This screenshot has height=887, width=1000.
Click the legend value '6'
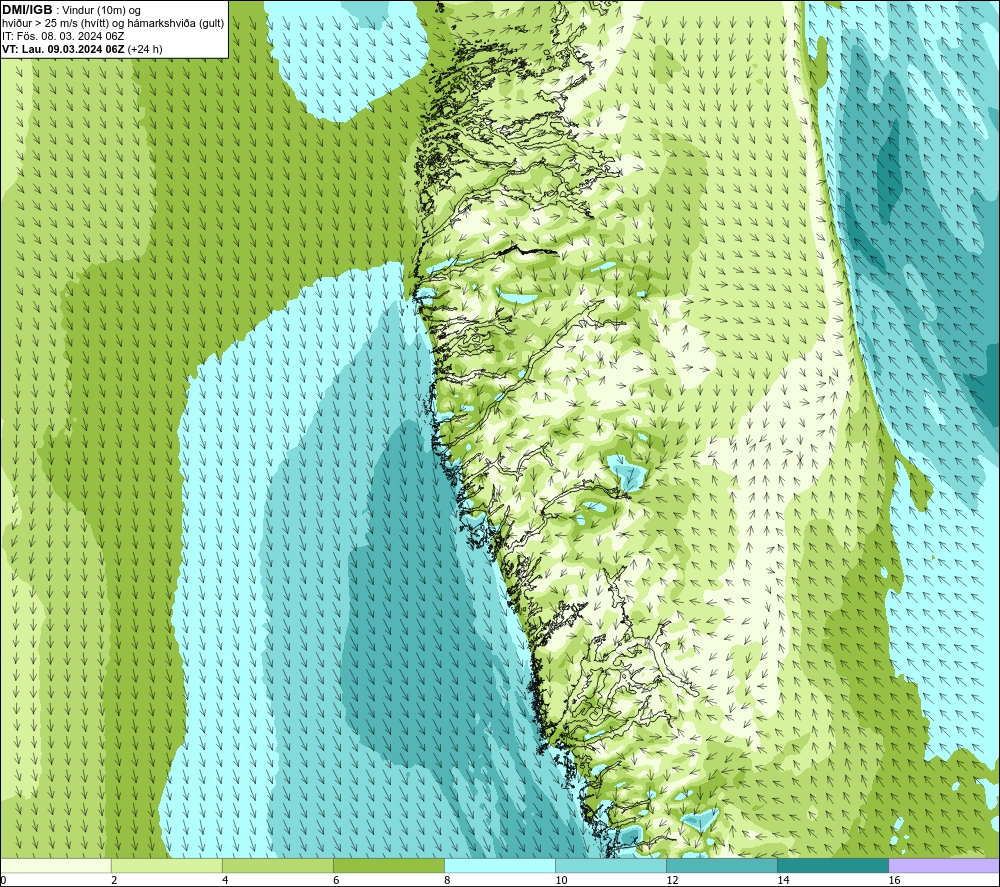pyautogui.click(x=336, y=881)
